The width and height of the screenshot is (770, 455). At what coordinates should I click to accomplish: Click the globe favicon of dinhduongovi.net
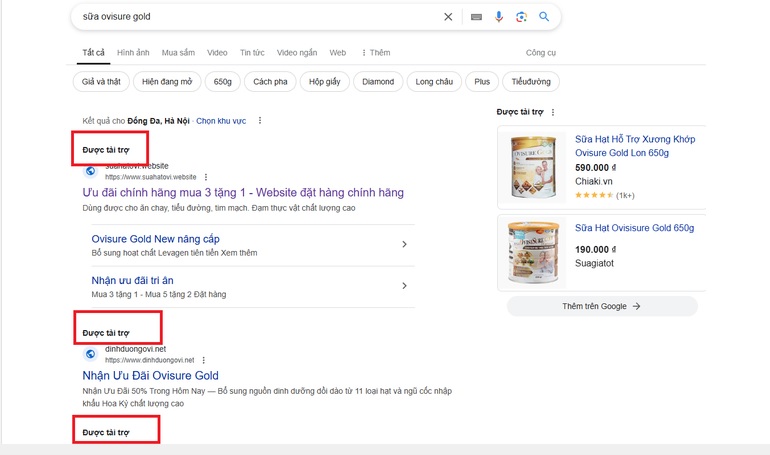[x=90, y=354]
